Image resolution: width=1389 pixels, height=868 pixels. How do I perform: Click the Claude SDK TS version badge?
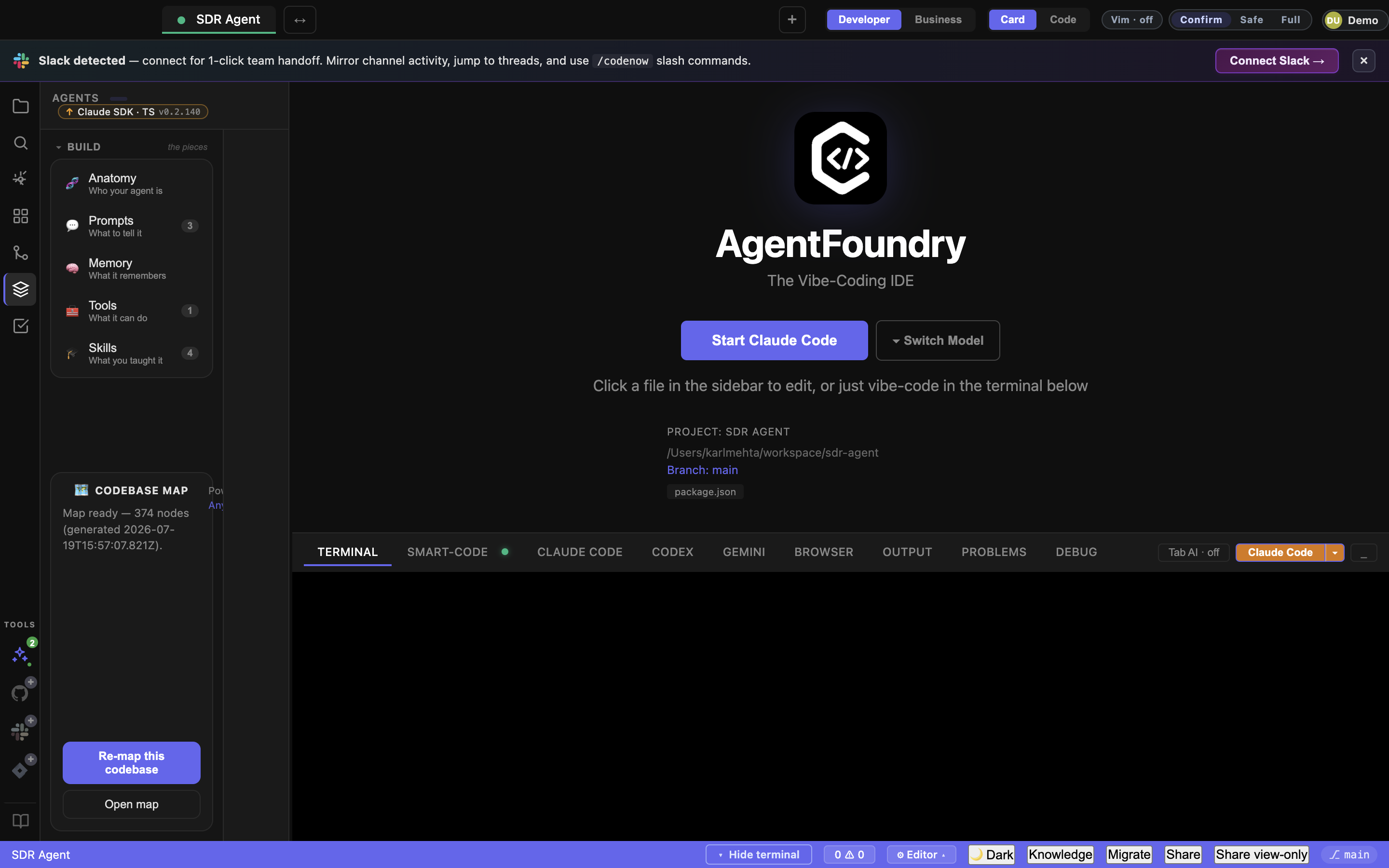(133, 112)
